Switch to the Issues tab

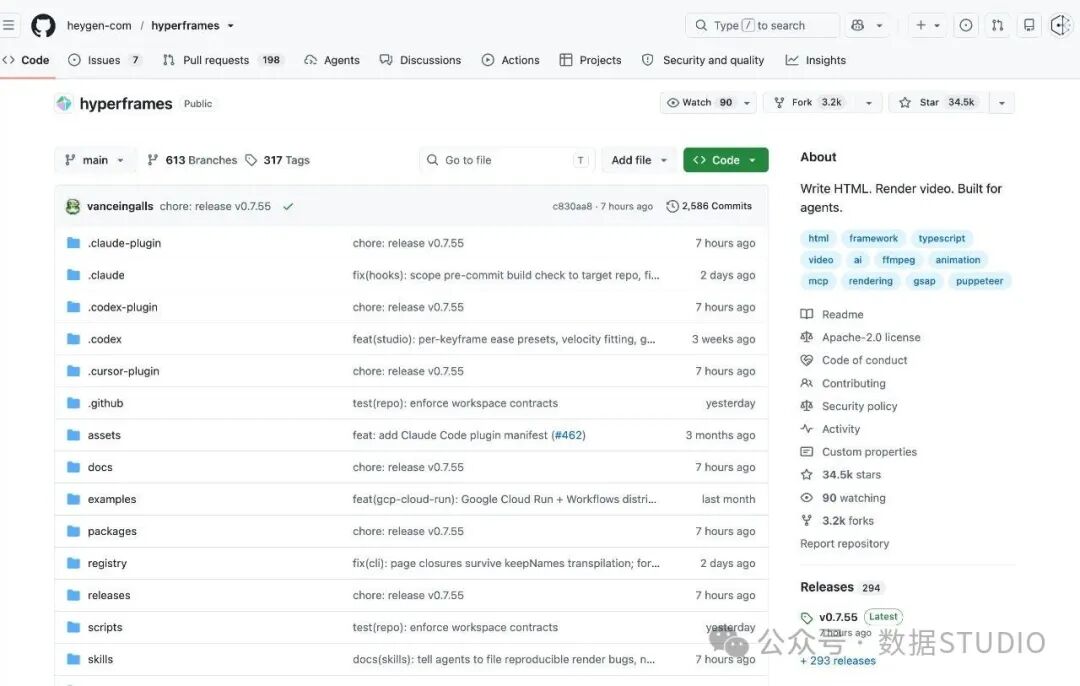105,60
